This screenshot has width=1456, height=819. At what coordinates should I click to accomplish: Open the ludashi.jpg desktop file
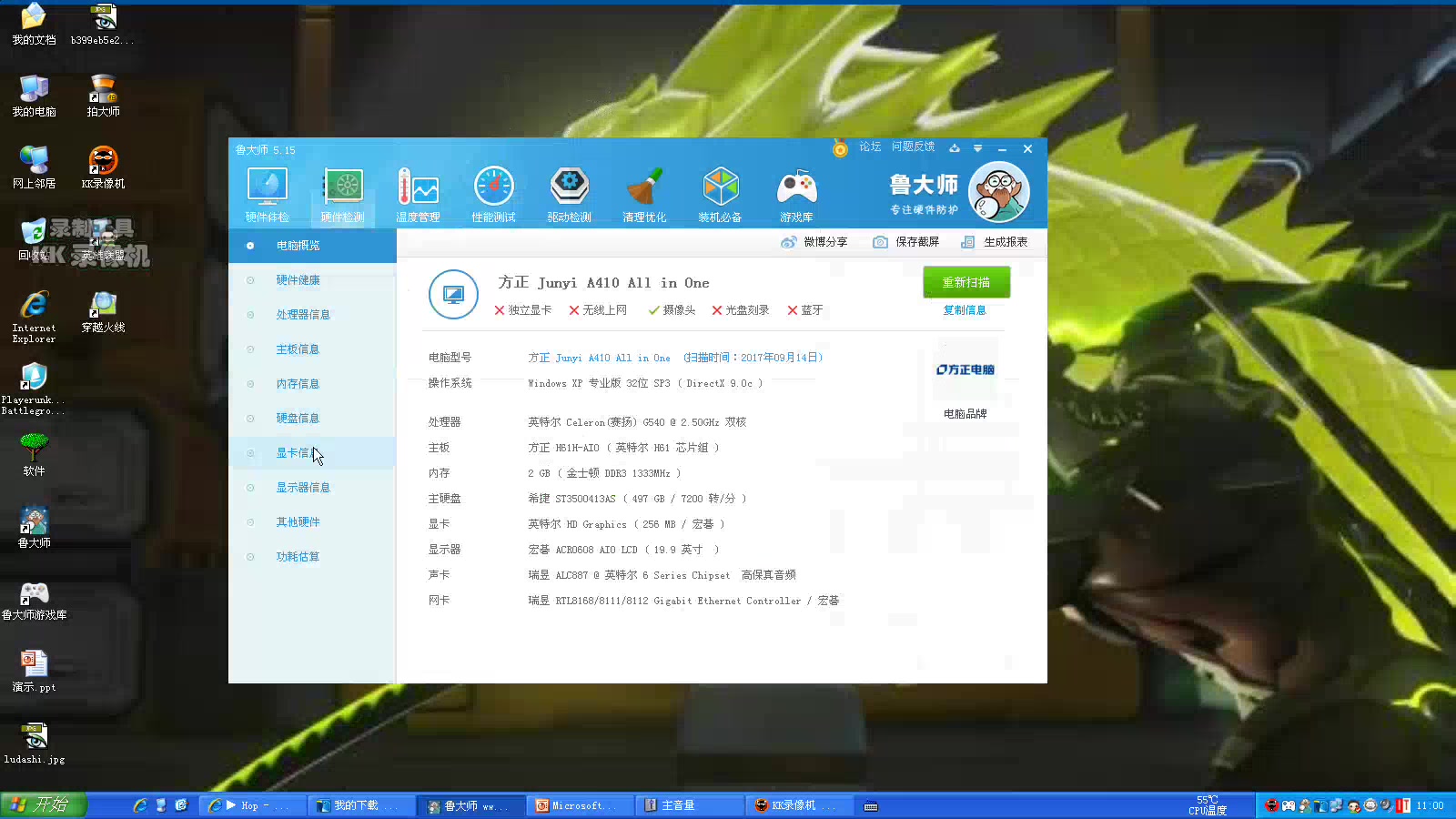point(34,743)
